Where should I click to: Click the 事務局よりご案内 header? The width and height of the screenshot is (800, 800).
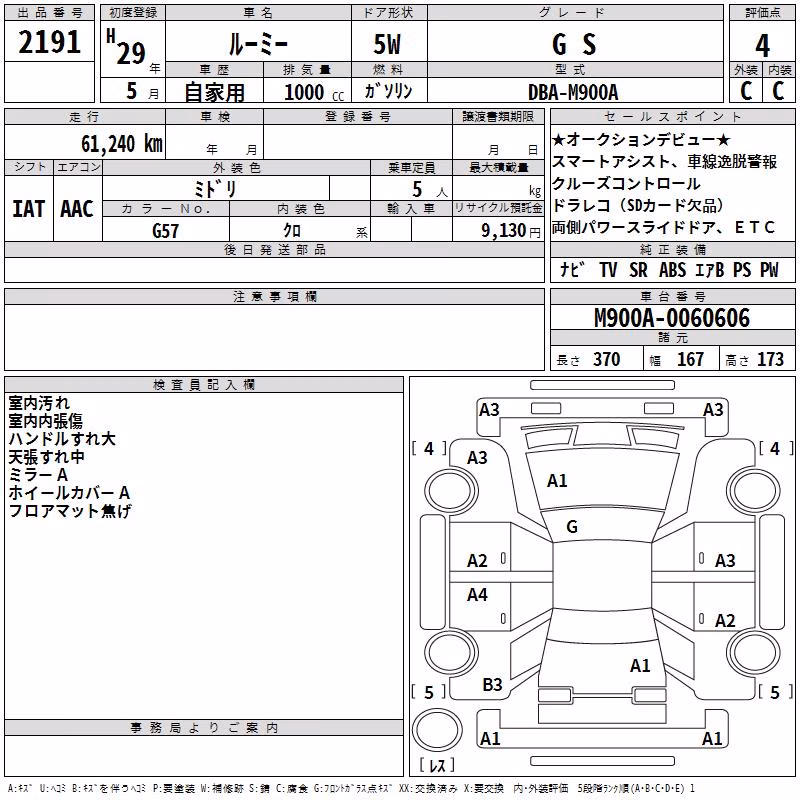point(204,728)
